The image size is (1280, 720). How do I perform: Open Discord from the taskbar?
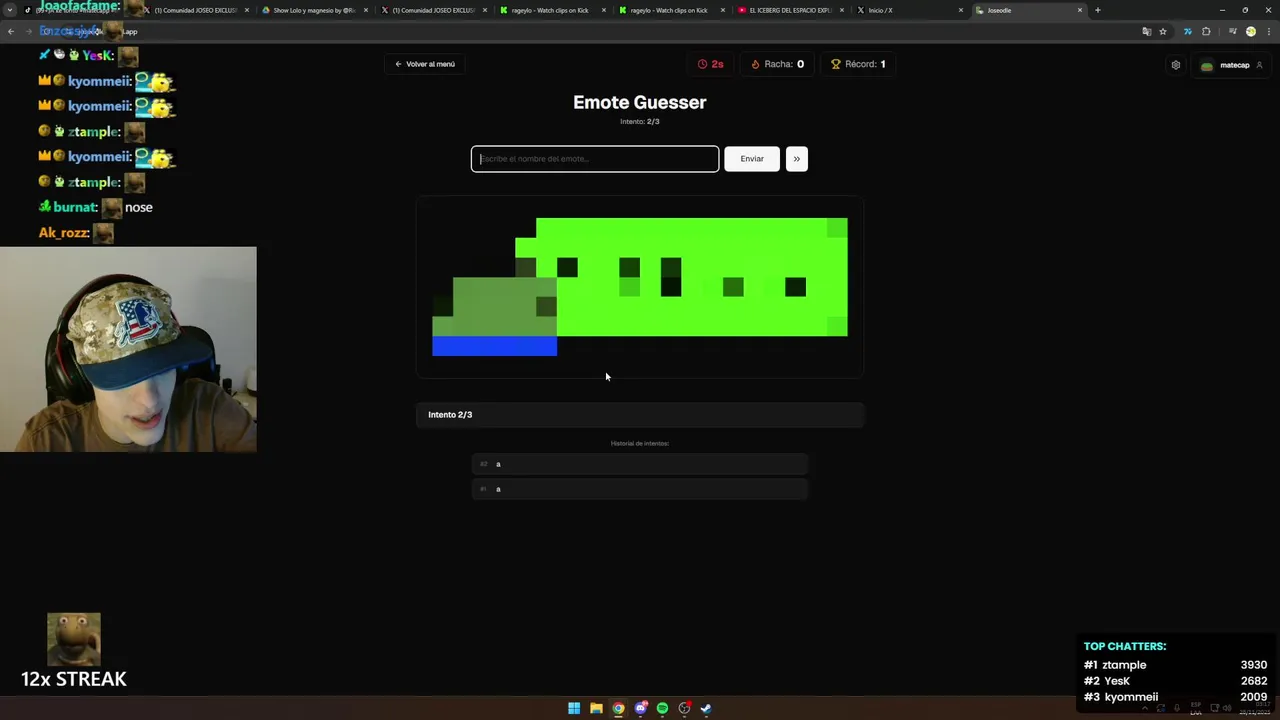click(x=640, y=708)
